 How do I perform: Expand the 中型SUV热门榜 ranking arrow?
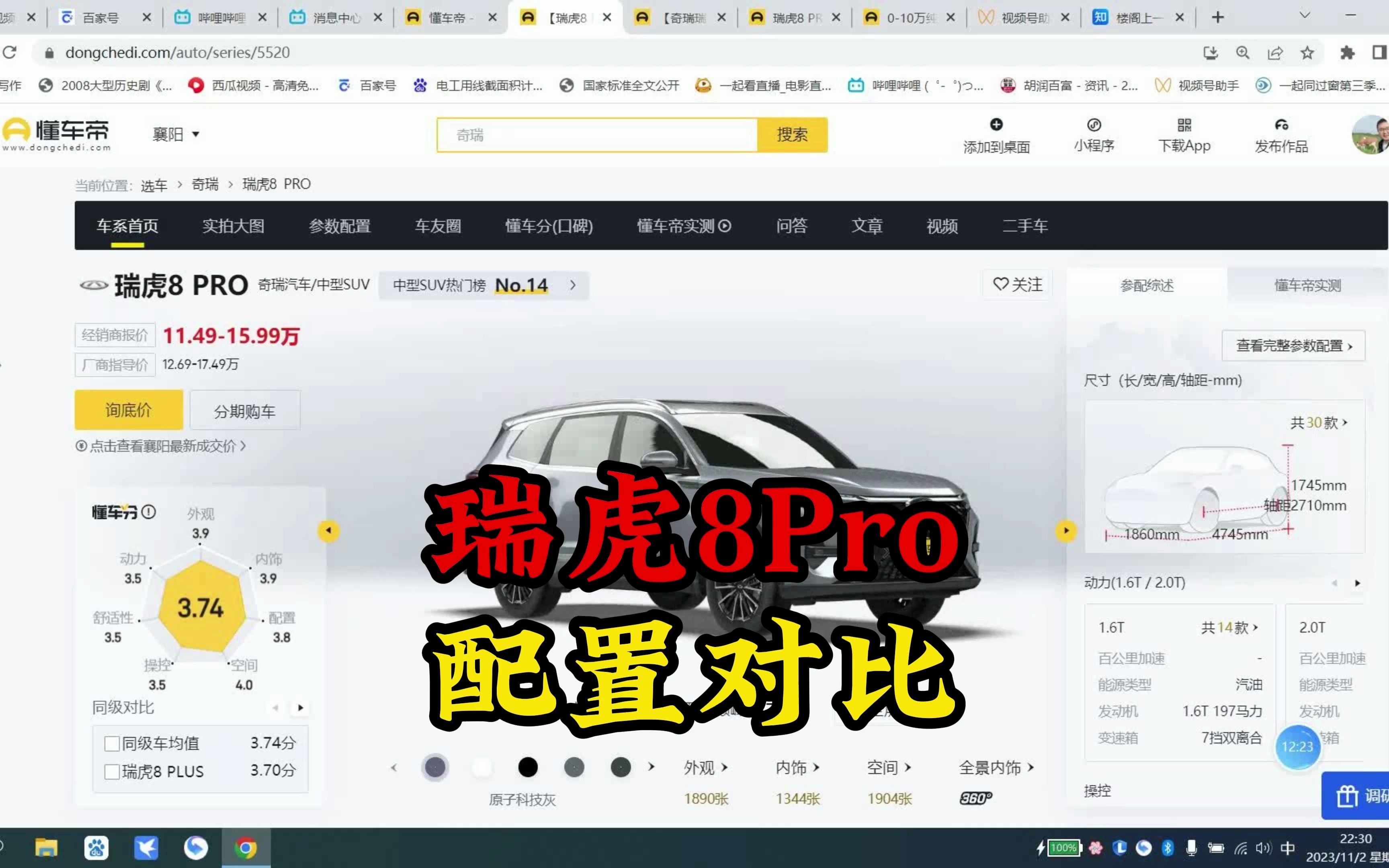click(572, 285)
